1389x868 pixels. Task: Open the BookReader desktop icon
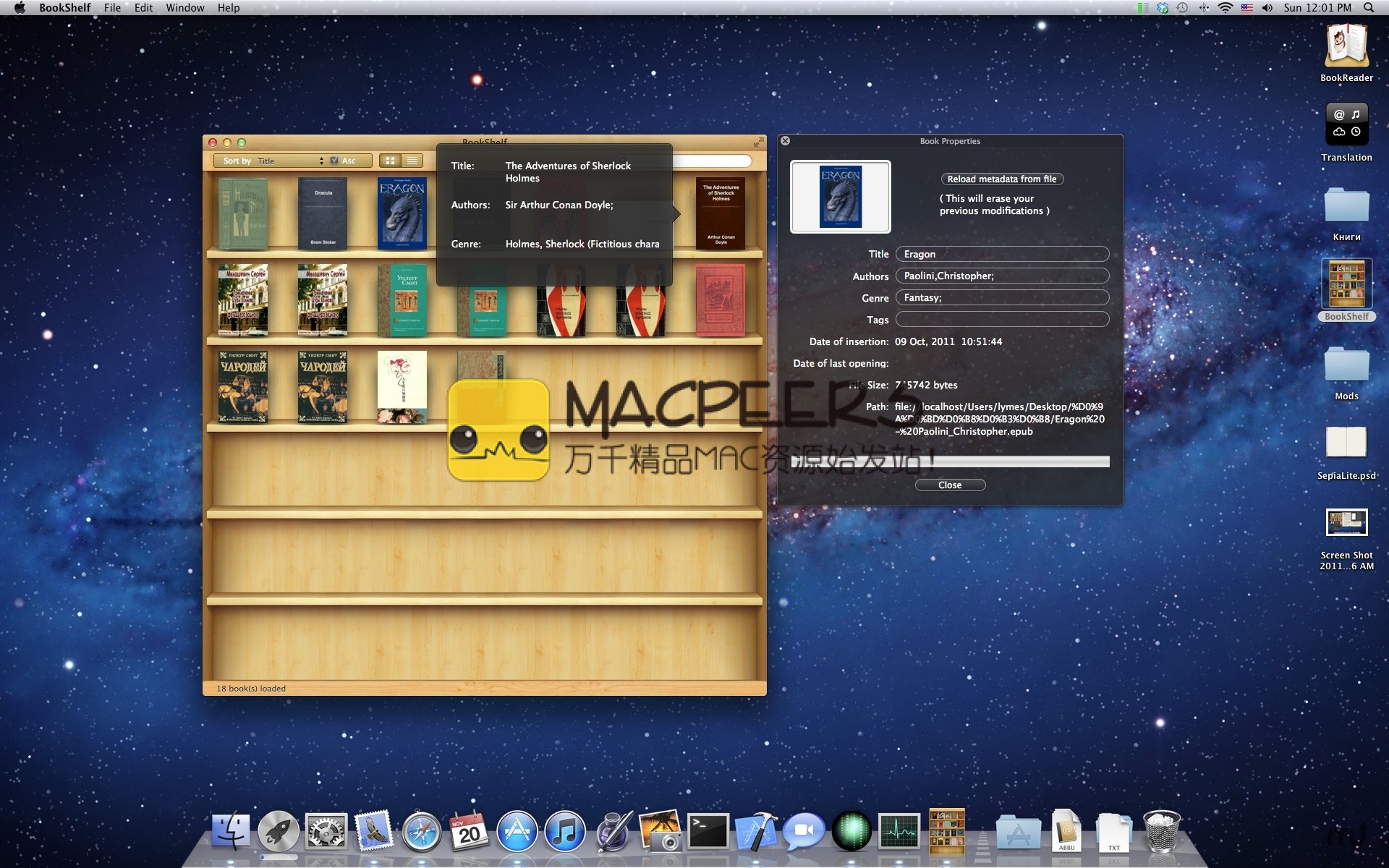tap(1346, 46)
